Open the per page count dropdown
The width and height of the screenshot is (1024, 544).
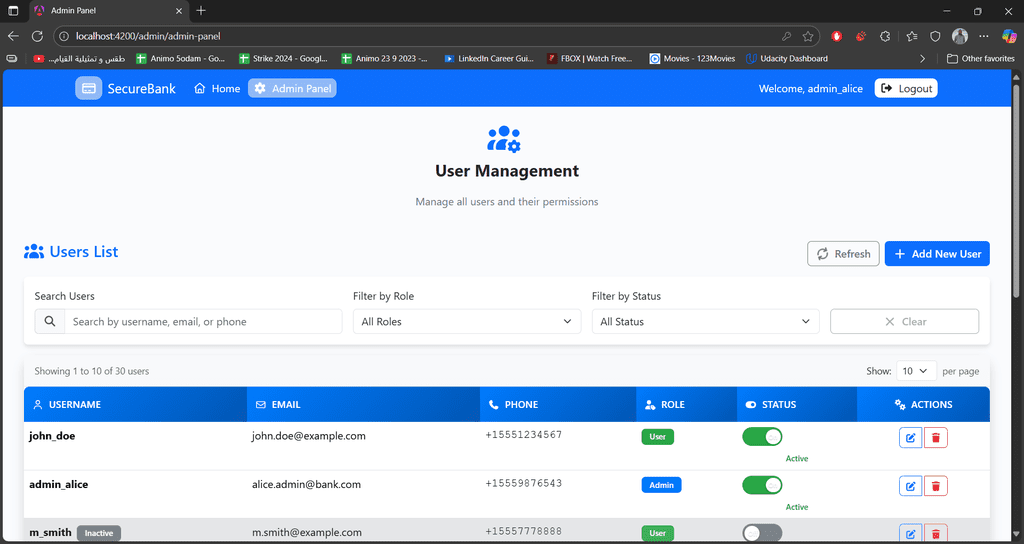coord(916,371)
